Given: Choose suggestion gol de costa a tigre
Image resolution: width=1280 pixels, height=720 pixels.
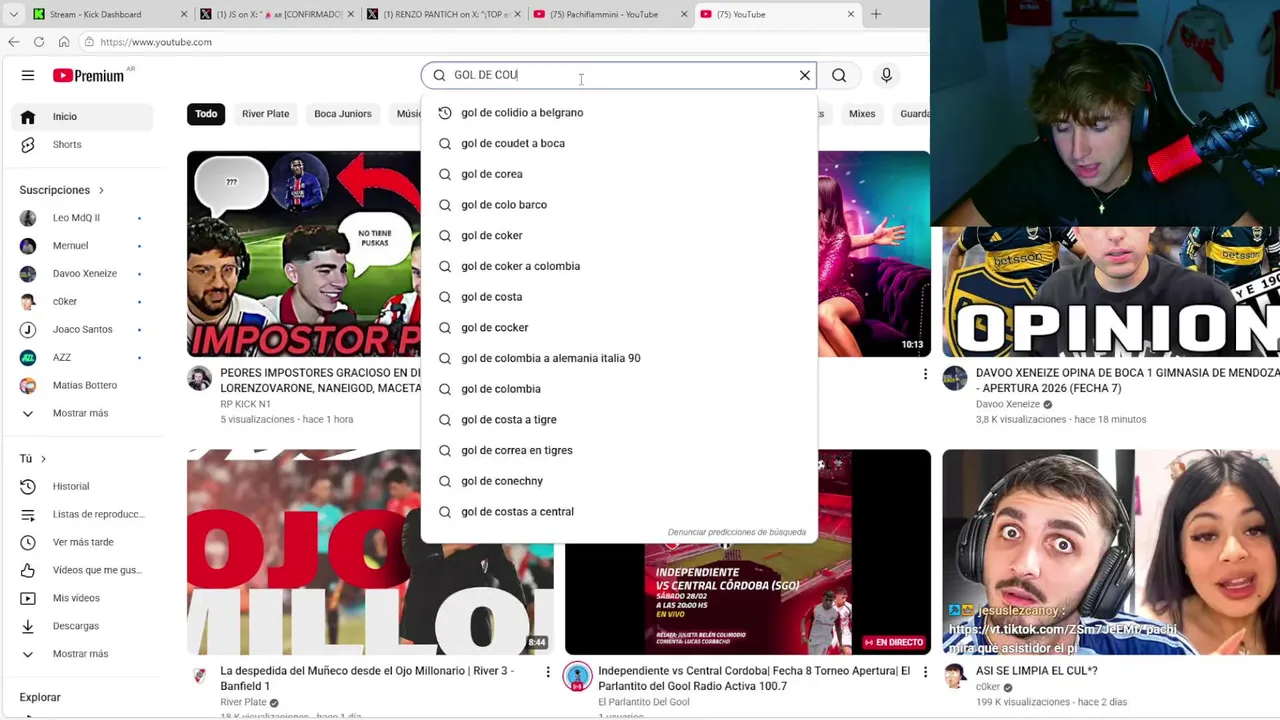Looking at the screenshot, I should tap(619, 420).
